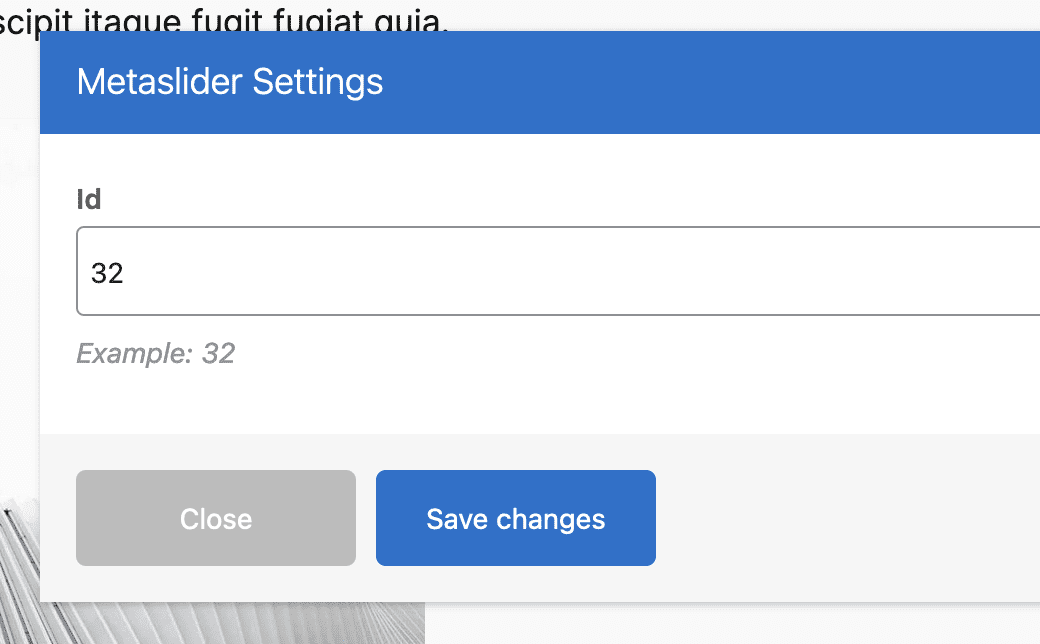Click the Metaslider Settings dialog title
This screenshot has height=644, width=1040.
click(x=230, y=82)
